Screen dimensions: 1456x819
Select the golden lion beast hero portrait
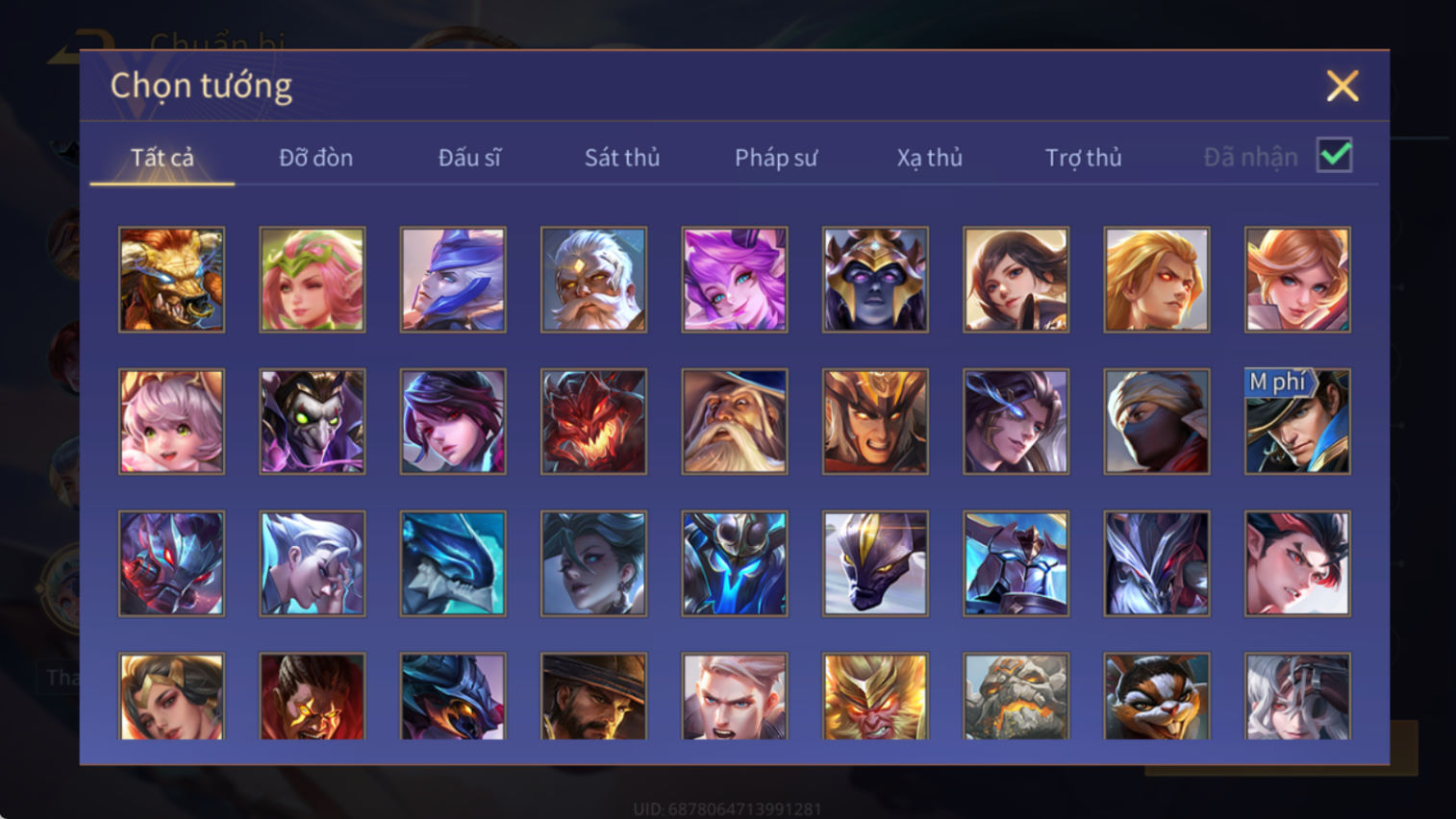click(x=171, y=280)
